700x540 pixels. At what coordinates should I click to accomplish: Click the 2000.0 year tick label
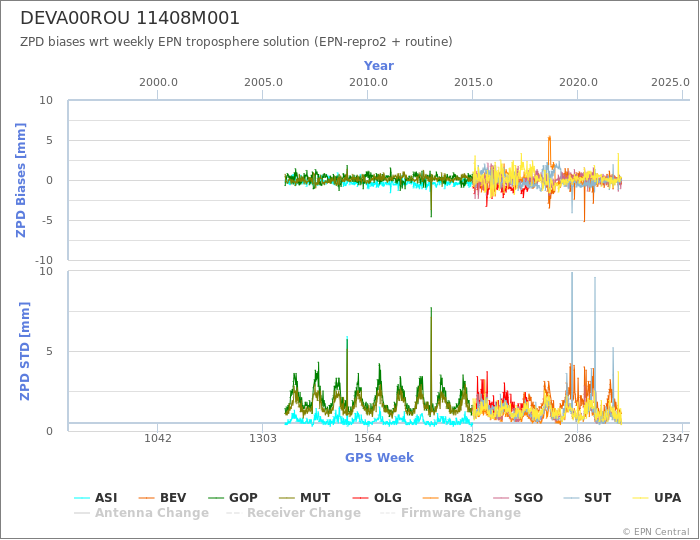pyautogui.click(x=158, y=83)
